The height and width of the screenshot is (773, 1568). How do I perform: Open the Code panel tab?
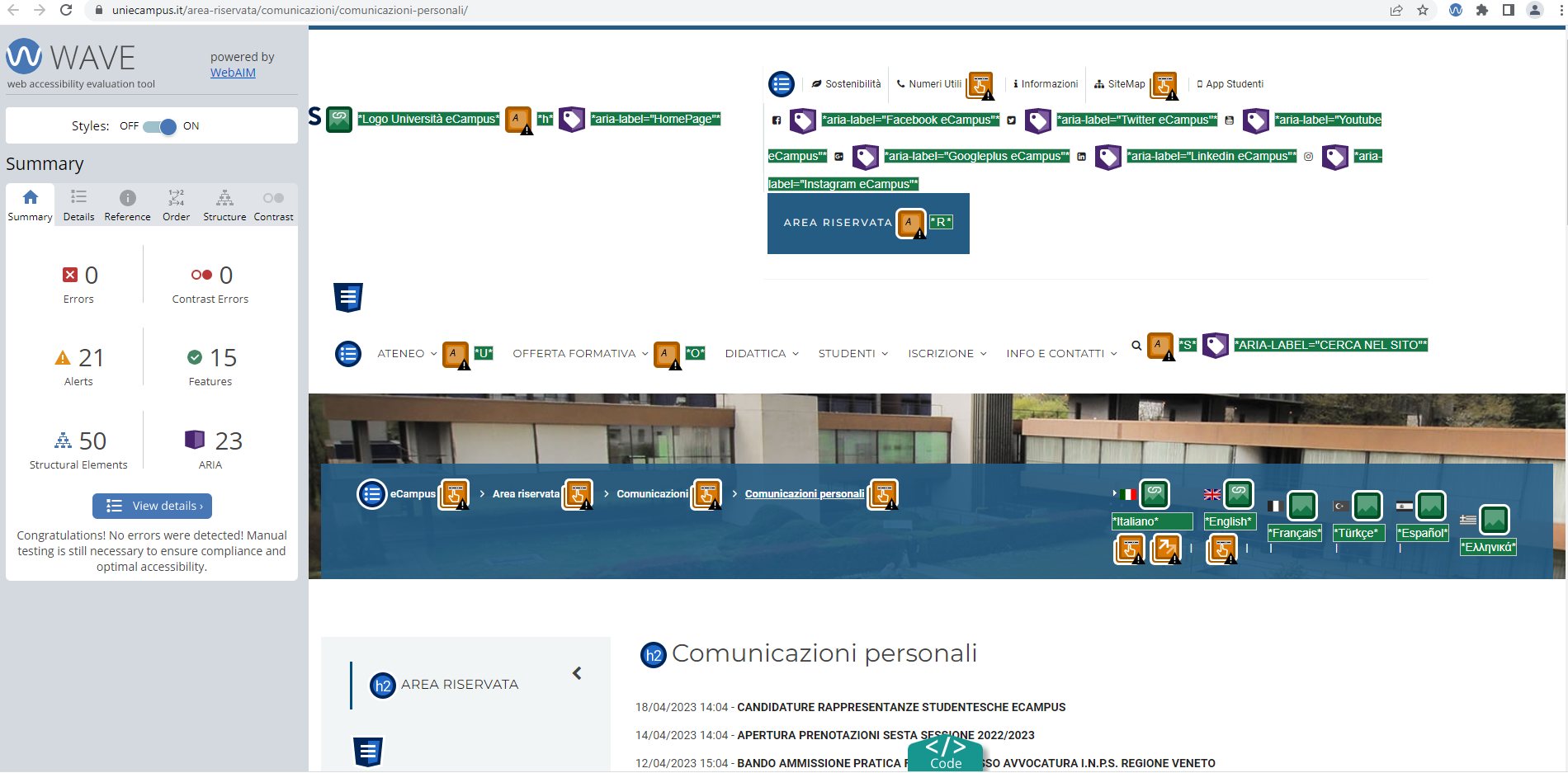click(946, 754)
